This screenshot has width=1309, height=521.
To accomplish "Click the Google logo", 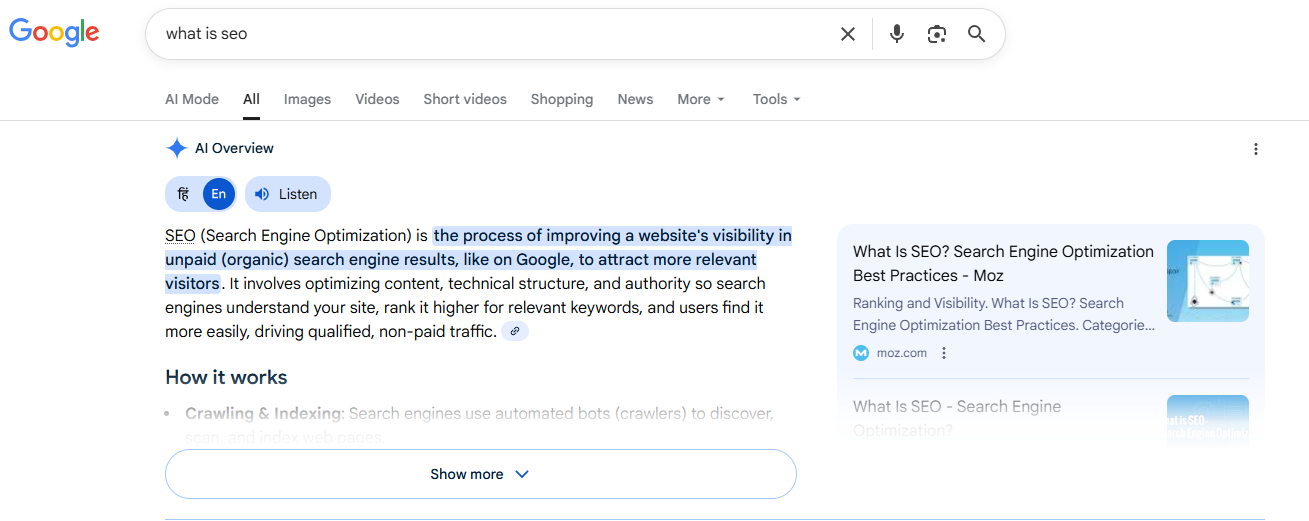I will click(x=54, y=32).
